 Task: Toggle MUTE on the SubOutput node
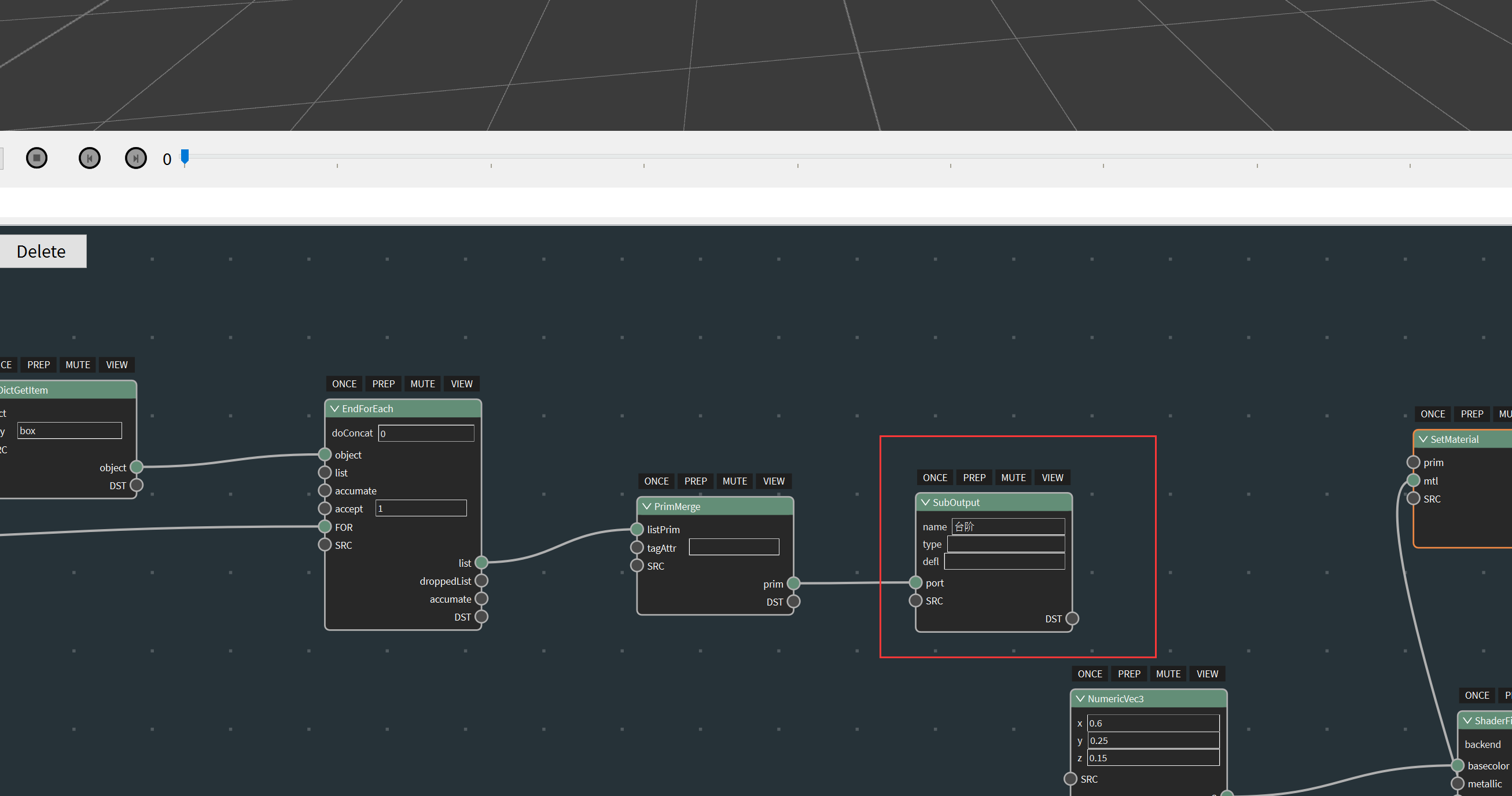(x=1014, y=478)
